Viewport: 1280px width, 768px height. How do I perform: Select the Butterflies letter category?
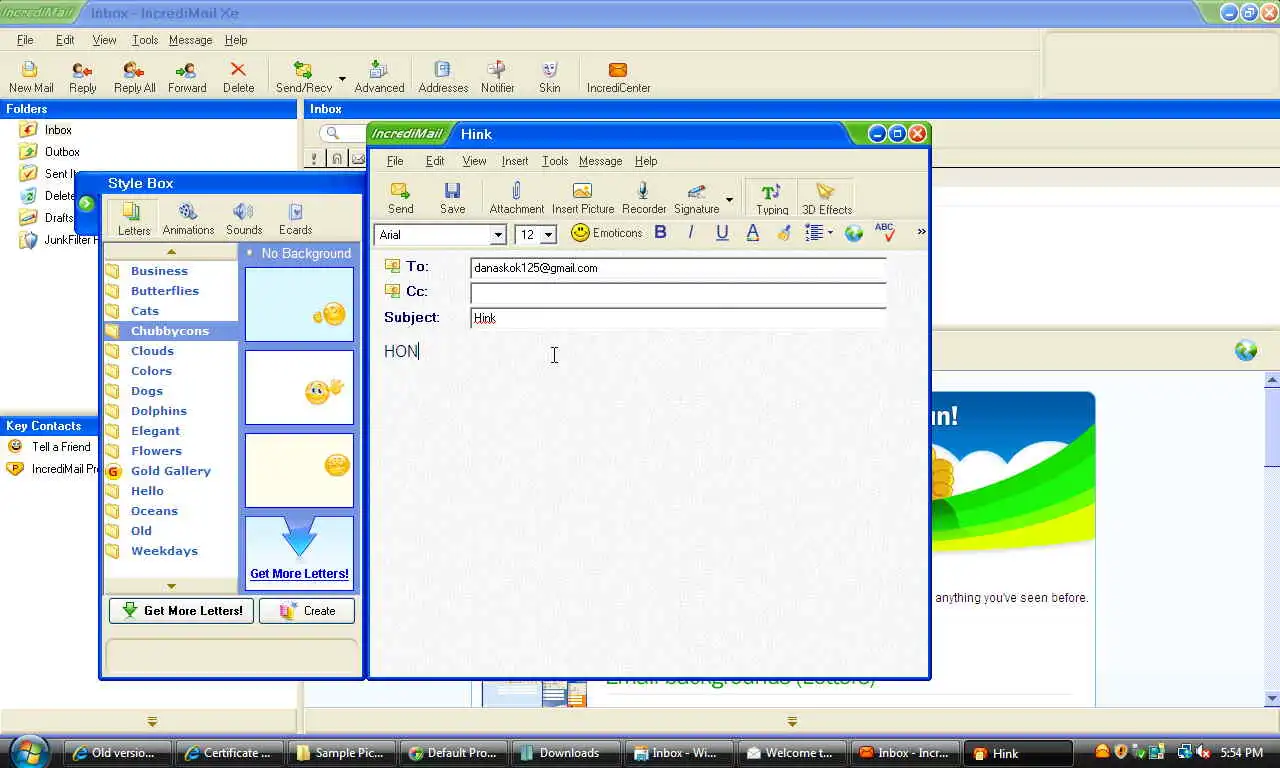[x=165, y=291]
